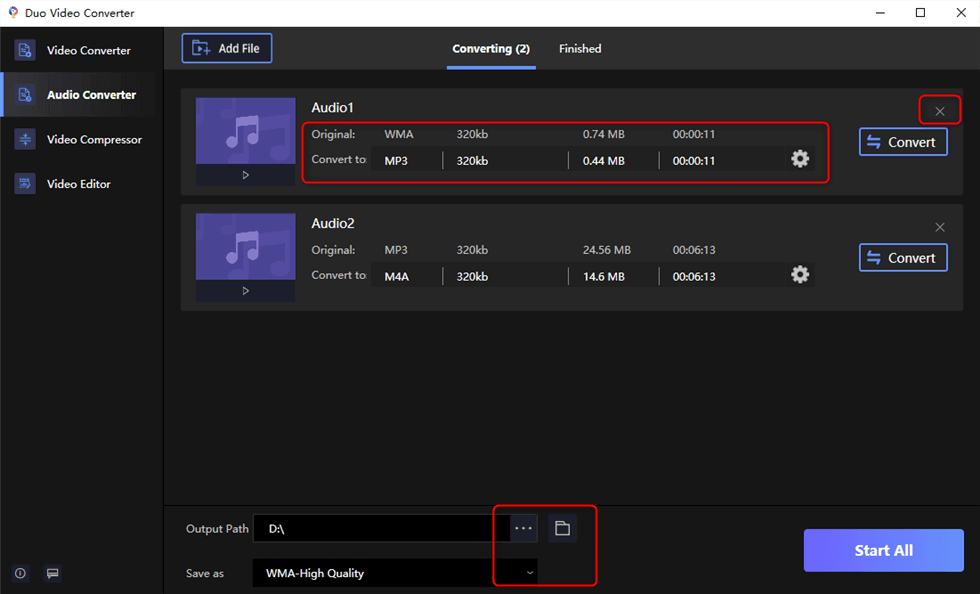Open the Video Compressor section
Screen dimensions: 980x594
point(81,139)
